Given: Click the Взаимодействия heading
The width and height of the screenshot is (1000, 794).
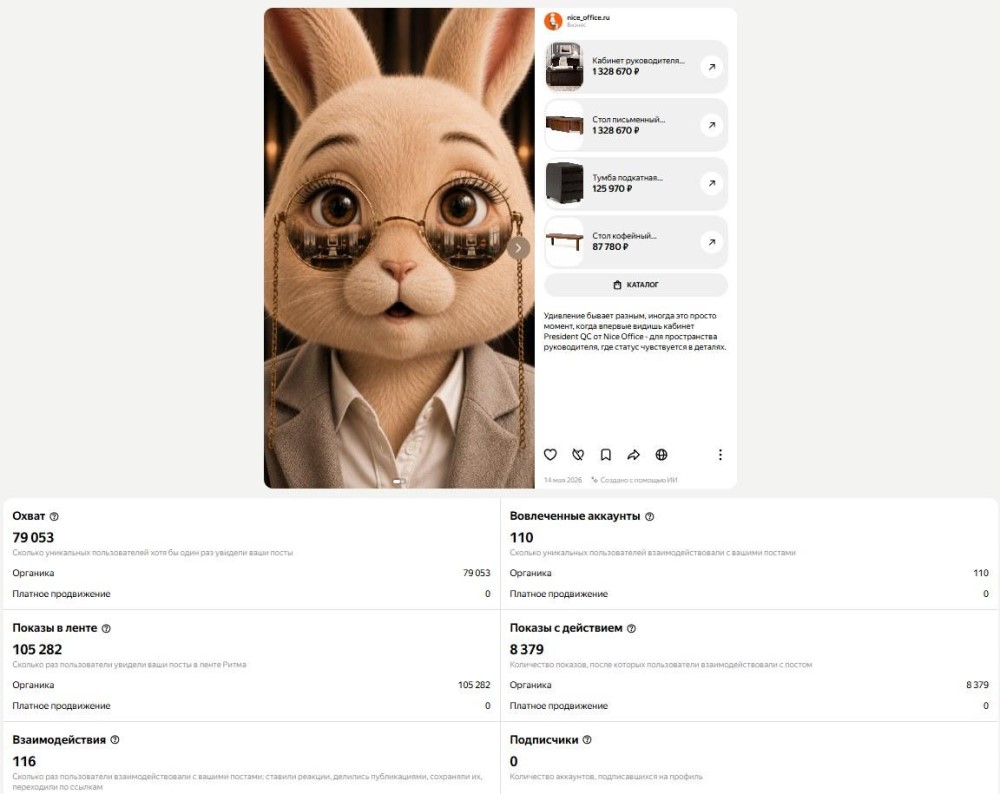Looking at the screenshot, I should [x=59, y=740].
